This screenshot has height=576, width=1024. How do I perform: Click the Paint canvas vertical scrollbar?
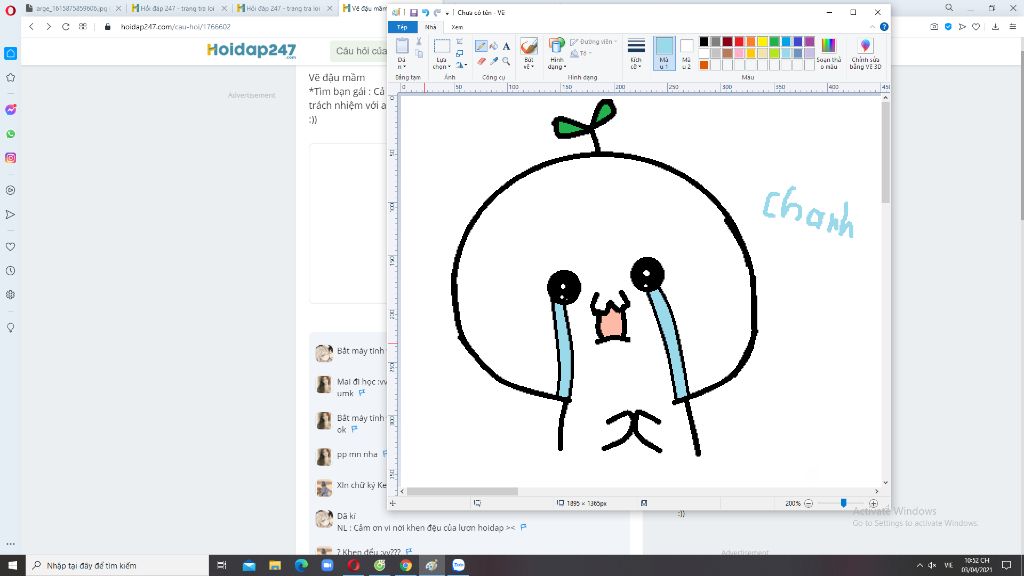tap(886, 152)
